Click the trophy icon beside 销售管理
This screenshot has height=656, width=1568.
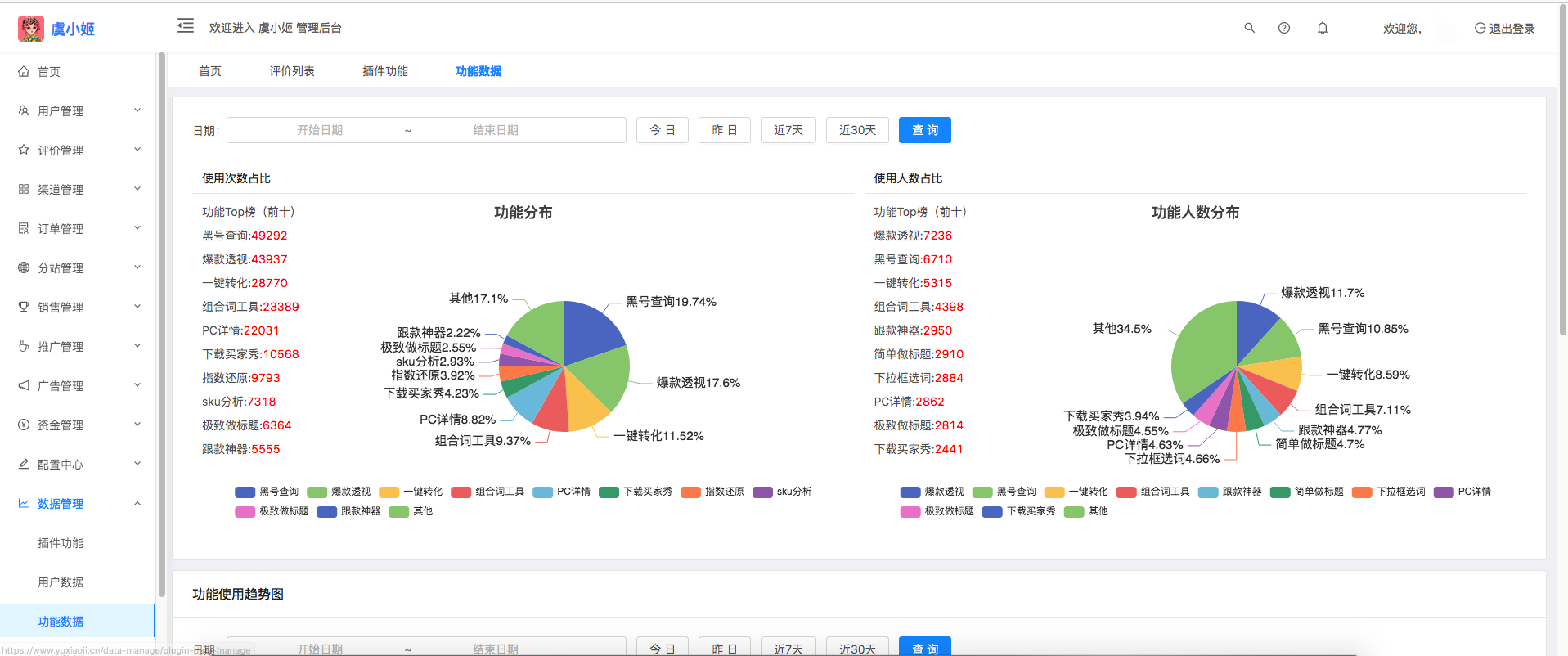click(x=24, y=307)
